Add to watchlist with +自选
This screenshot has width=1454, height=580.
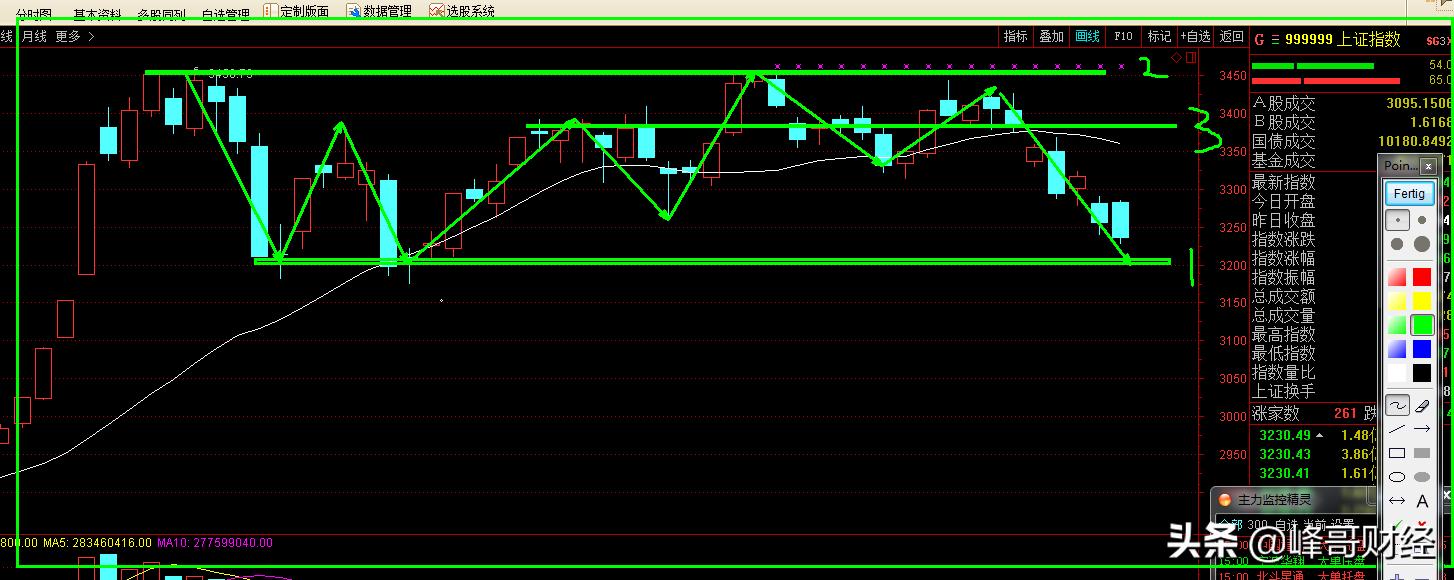coord(1195,36)
